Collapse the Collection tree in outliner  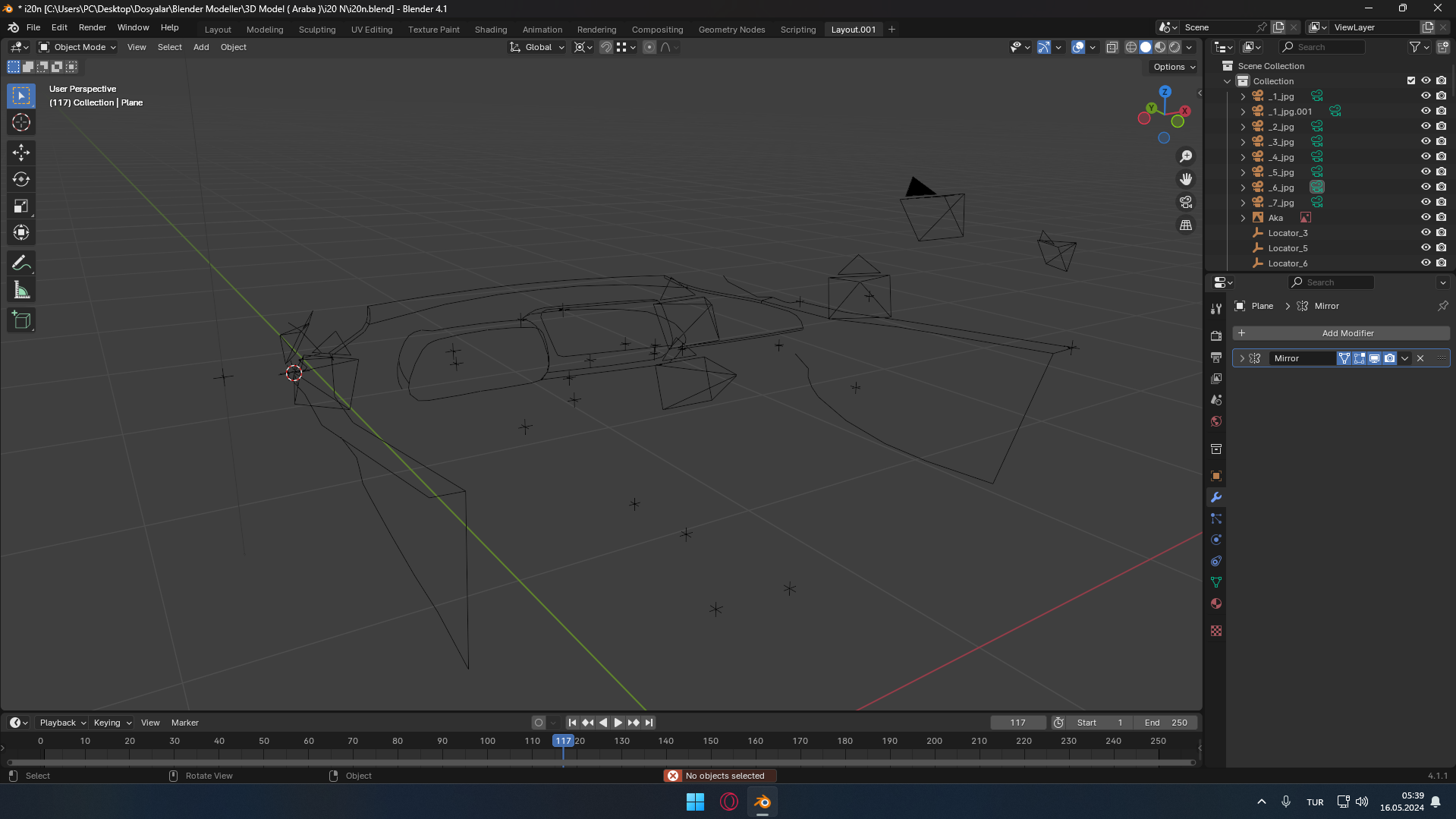1228,81
